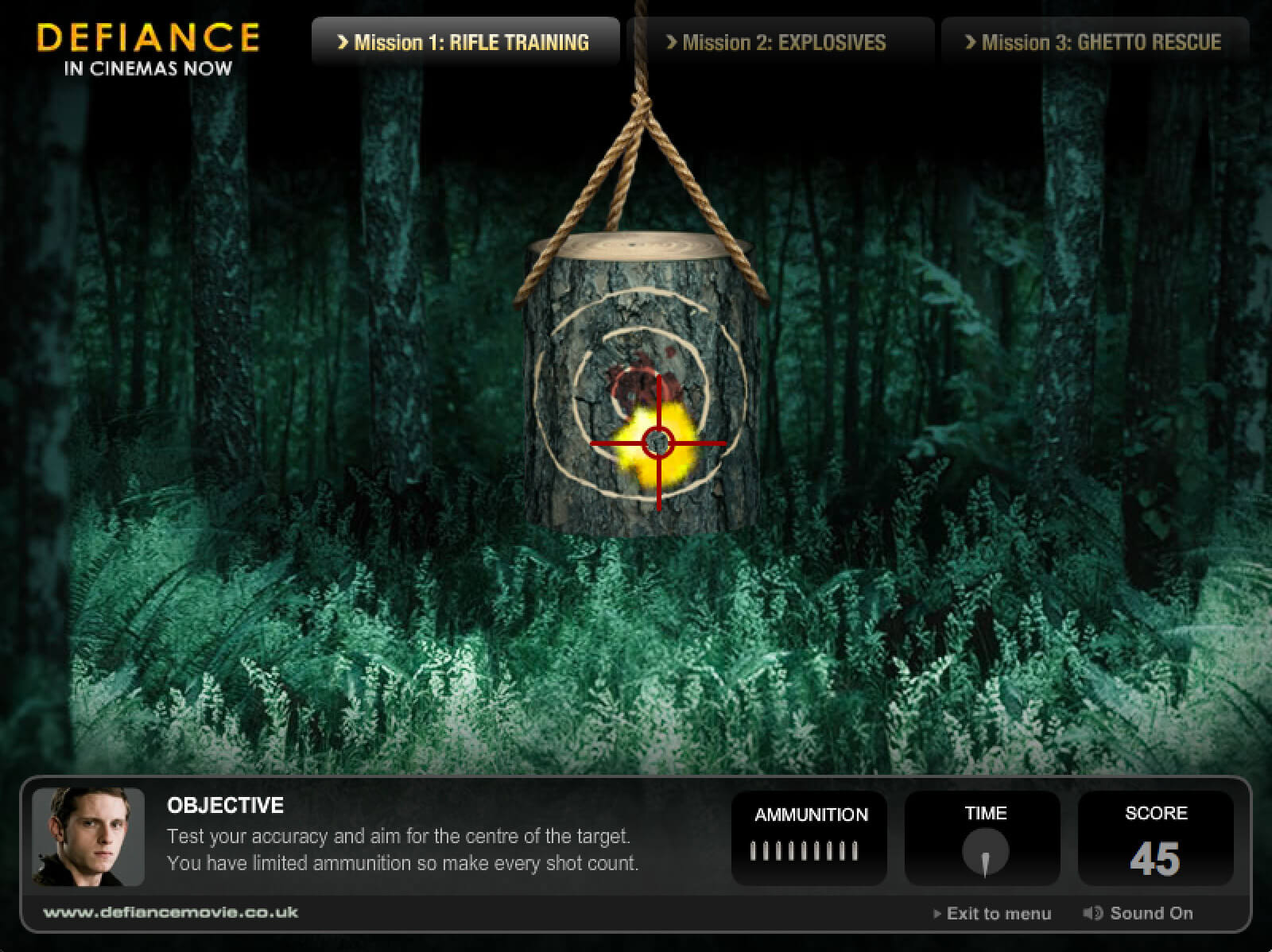Click the SCORE label
Viewport: 1272px width, 952px height.
click(x=1156, y=813)
